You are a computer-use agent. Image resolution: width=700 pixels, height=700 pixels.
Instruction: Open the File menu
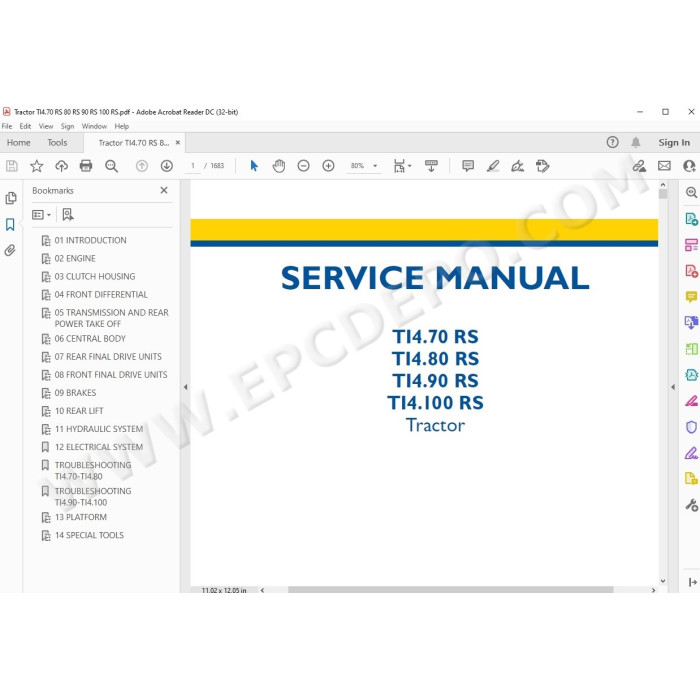7,126
